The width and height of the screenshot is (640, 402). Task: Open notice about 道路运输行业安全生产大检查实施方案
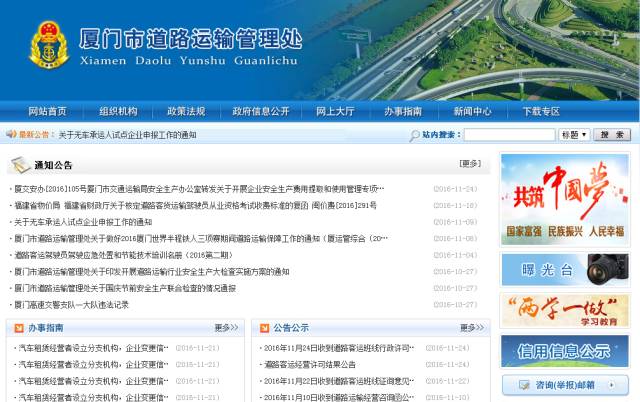151,271
